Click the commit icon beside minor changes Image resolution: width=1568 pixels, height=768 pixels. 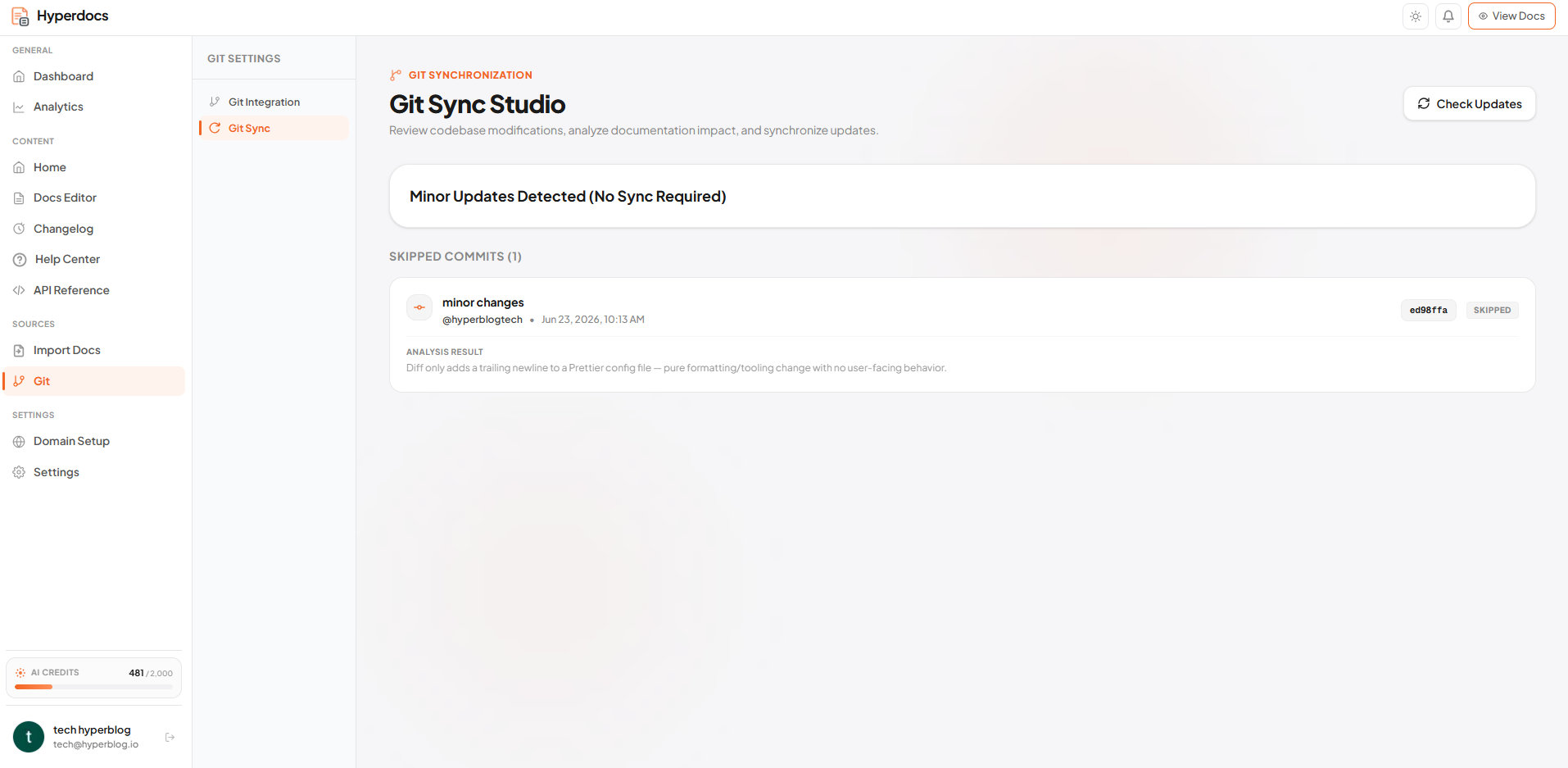point(419,307)
